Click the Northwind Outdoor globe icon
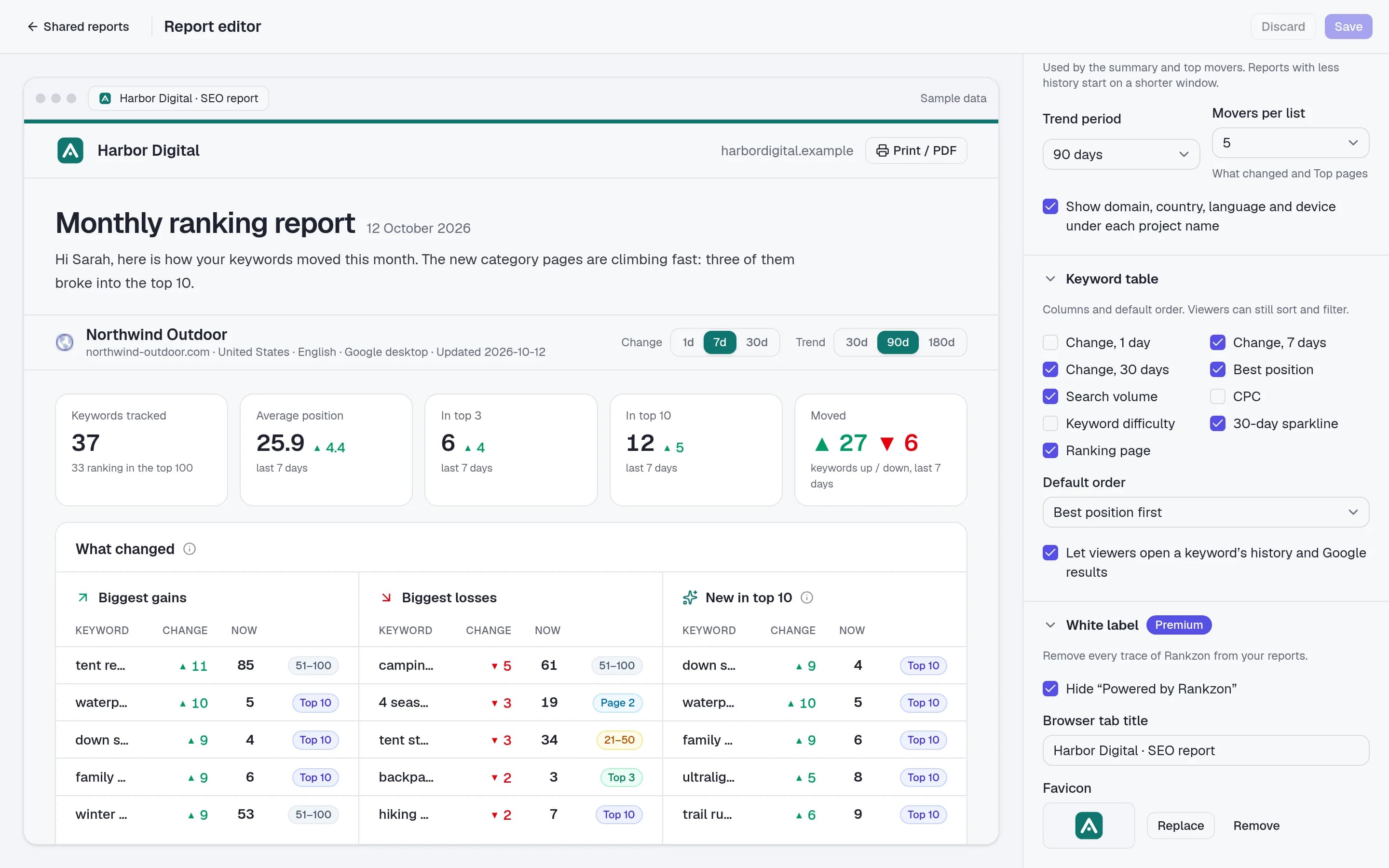Viewport: 1389px width, 868px height. [64, 342]
